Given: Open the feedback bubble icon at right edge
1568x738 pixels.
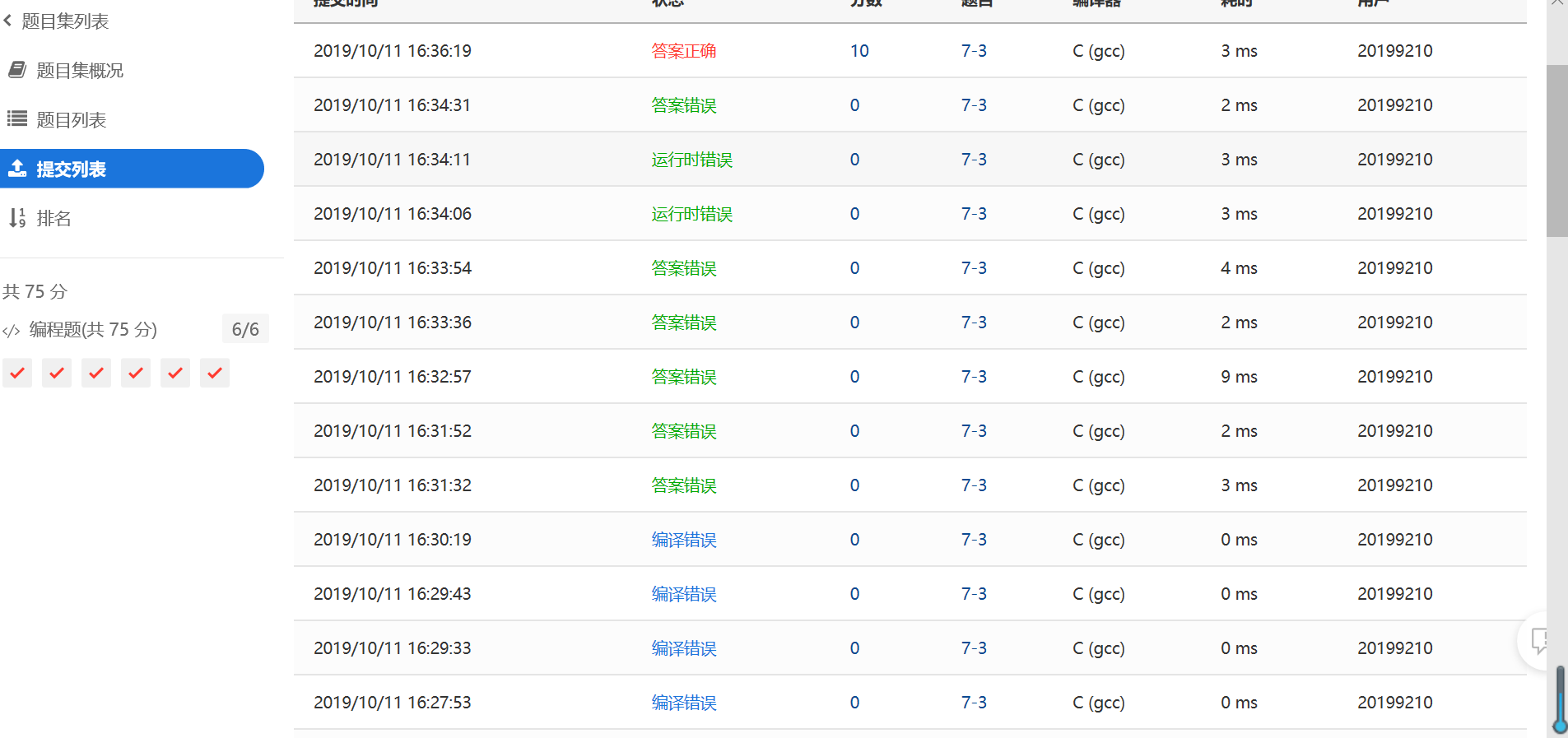Looking at the screenshot, I should 1538,640.
